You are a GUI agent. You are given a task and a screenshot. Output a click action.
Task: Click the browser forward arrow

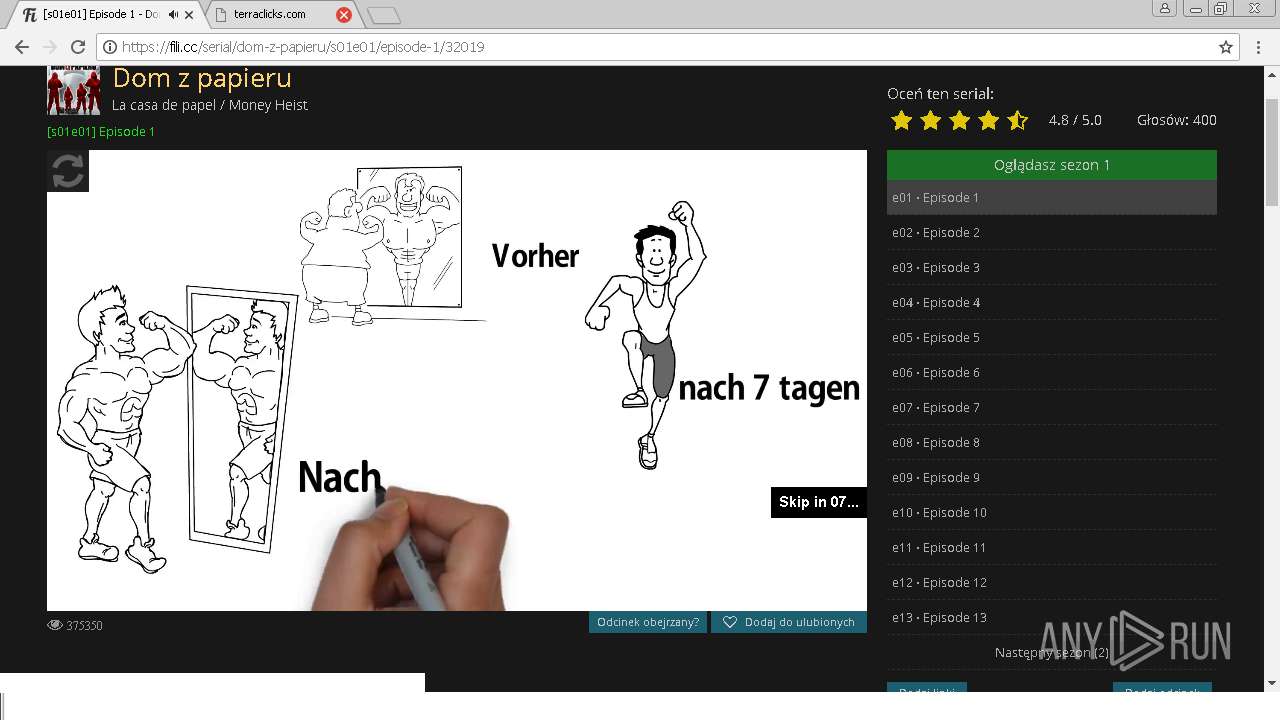click(50, 47)
